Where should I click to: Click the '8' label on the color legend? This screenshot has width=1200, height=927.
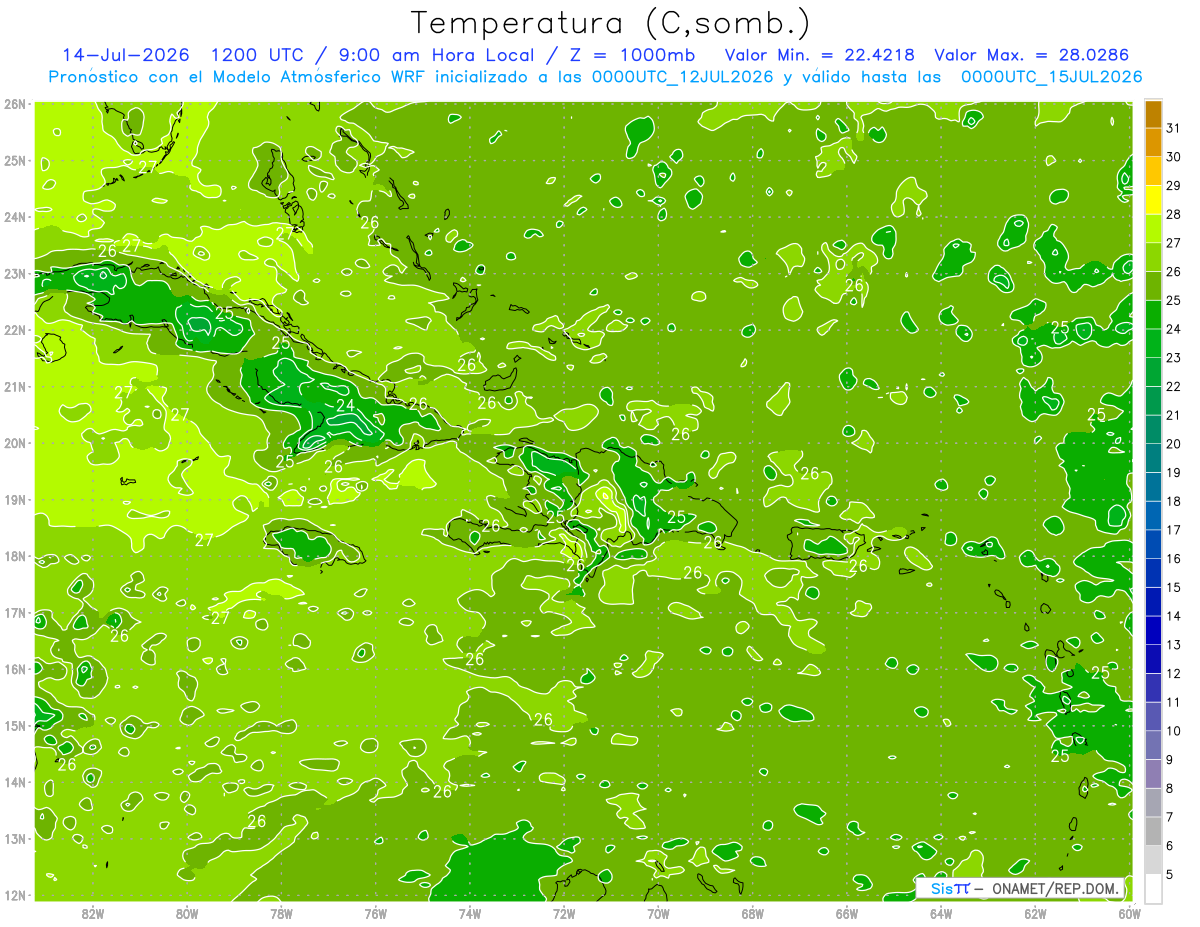pos(1170,788)
